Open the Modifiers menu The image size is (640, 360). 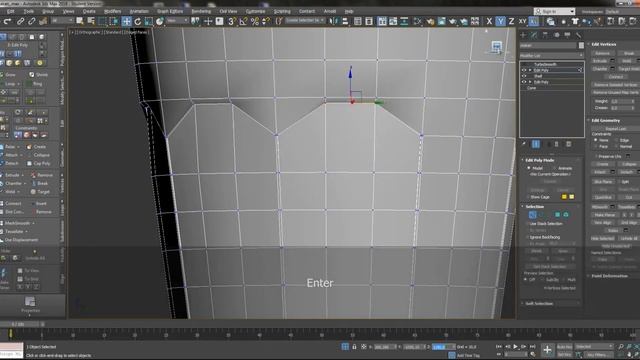112,11
